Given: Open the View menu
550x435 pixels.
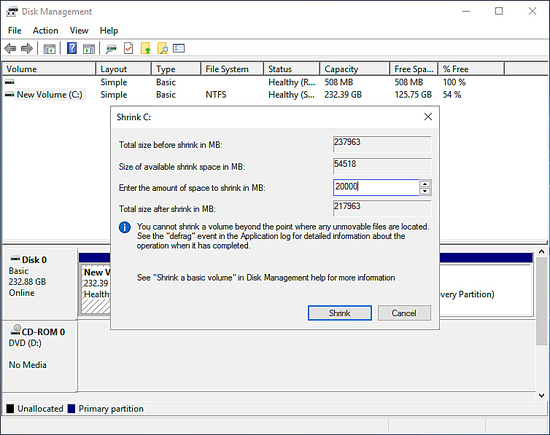Looking at the screenshot, I should [79, 31].
